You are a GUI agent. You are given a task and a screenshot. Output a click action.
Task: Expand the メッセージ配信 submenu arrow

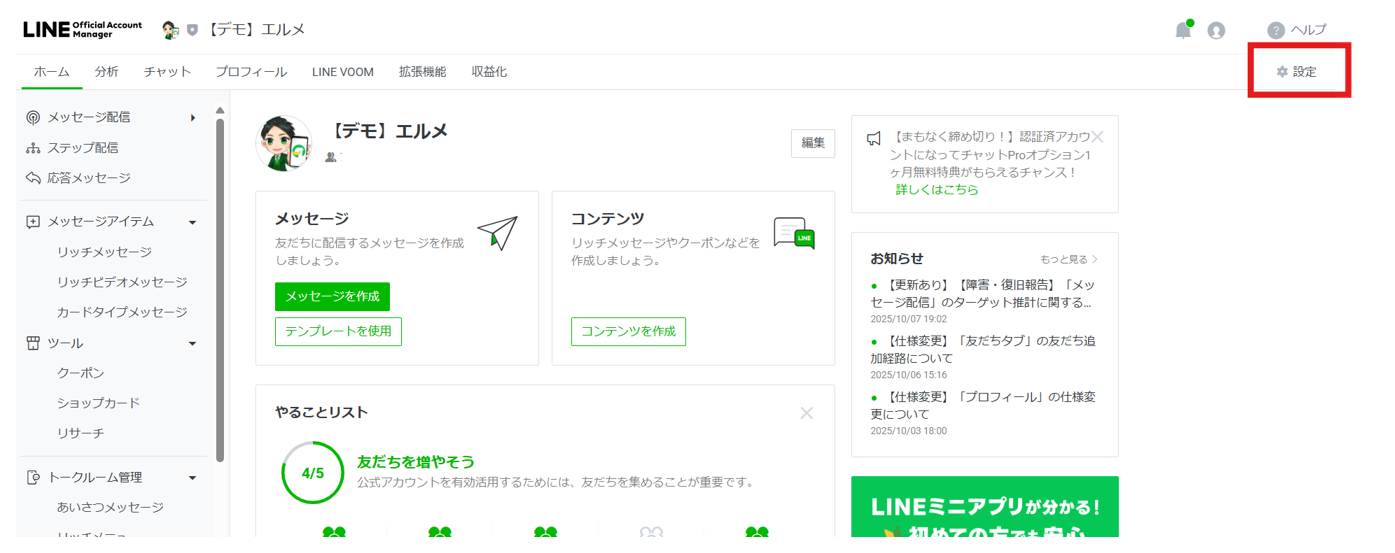tap(193, 118)
